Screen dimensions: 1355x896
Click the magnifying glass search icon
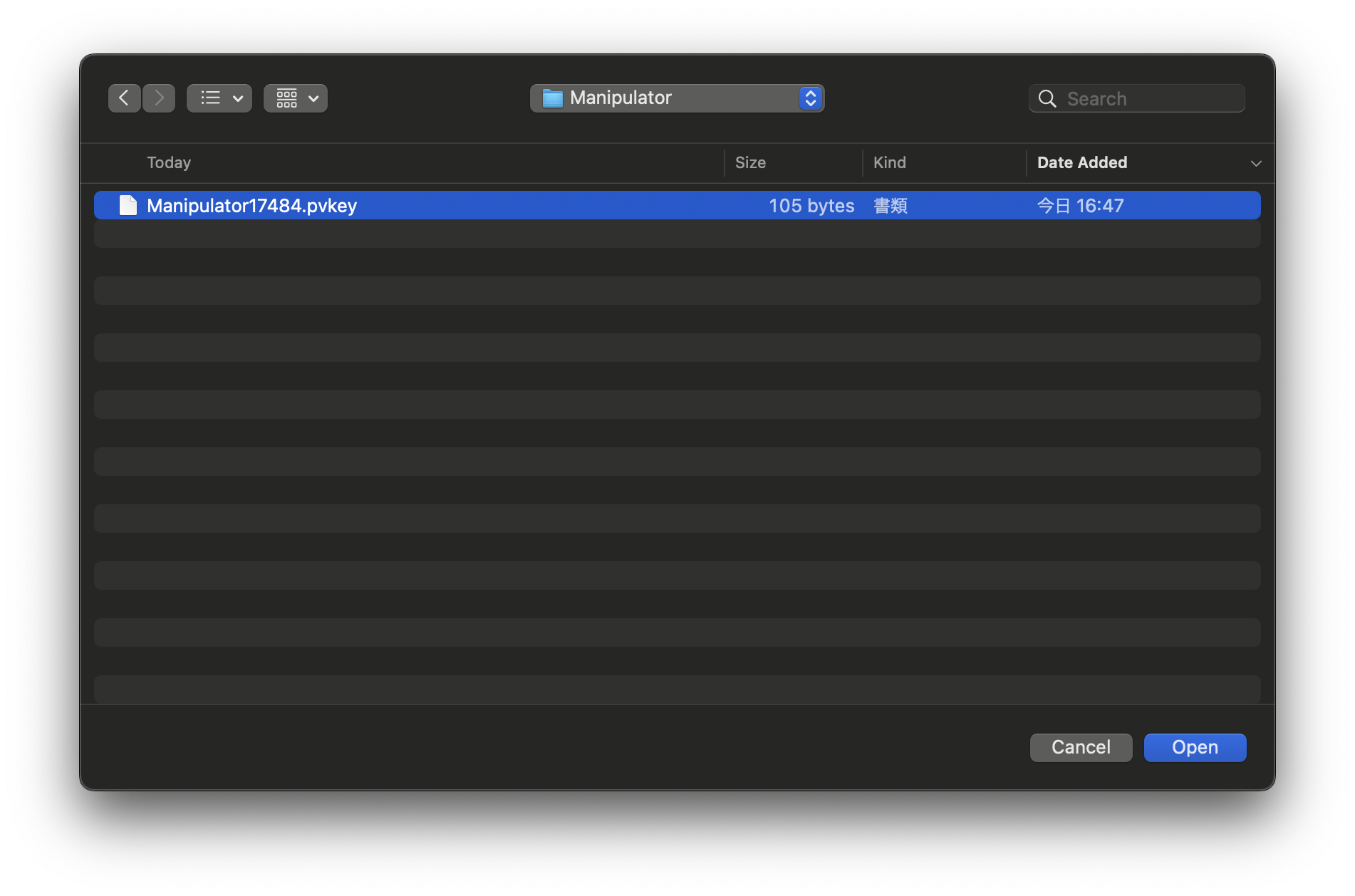(1047, 99)
